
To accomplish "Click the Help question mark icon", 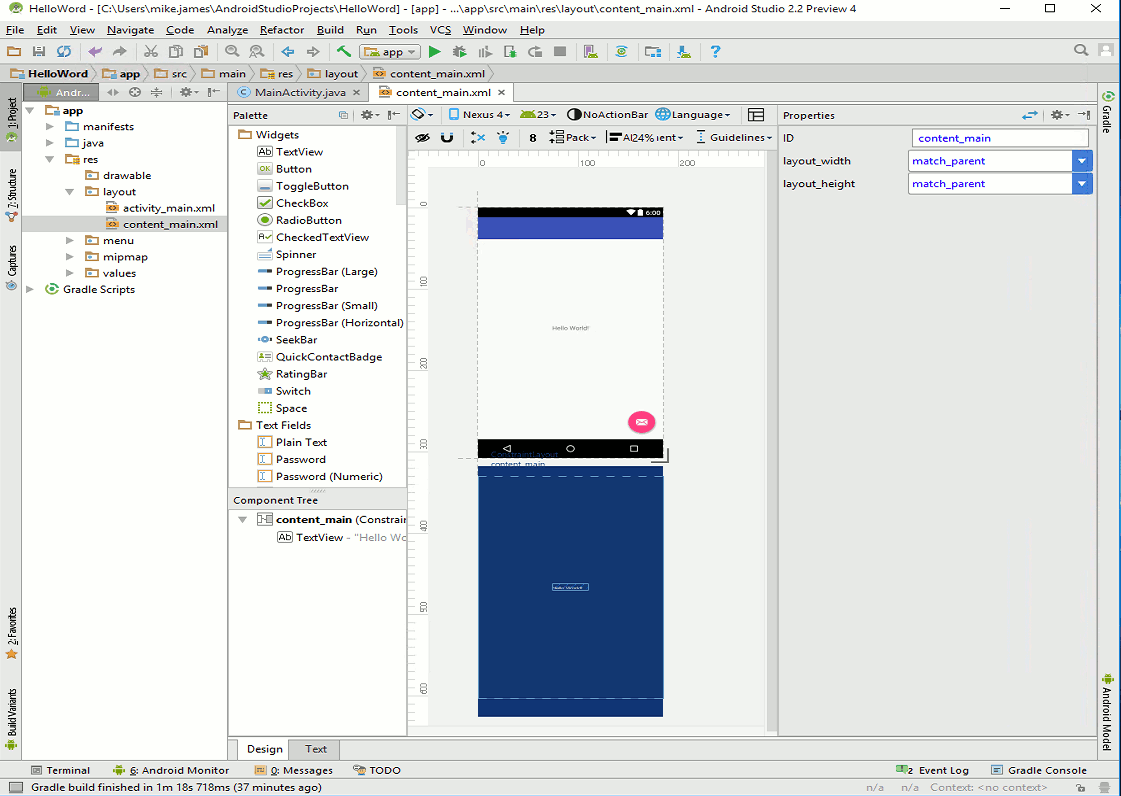I will 715,51.
